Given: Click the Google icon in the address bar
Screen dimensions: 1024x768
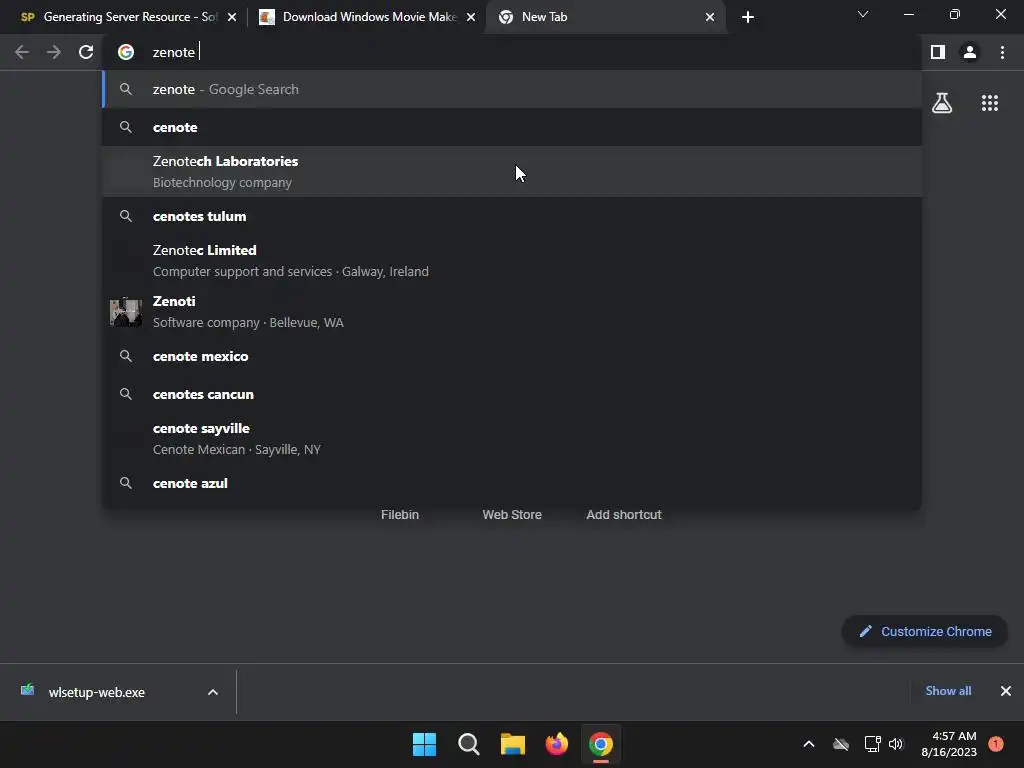Looking at the screenshot, I should (x=126, y=52).
